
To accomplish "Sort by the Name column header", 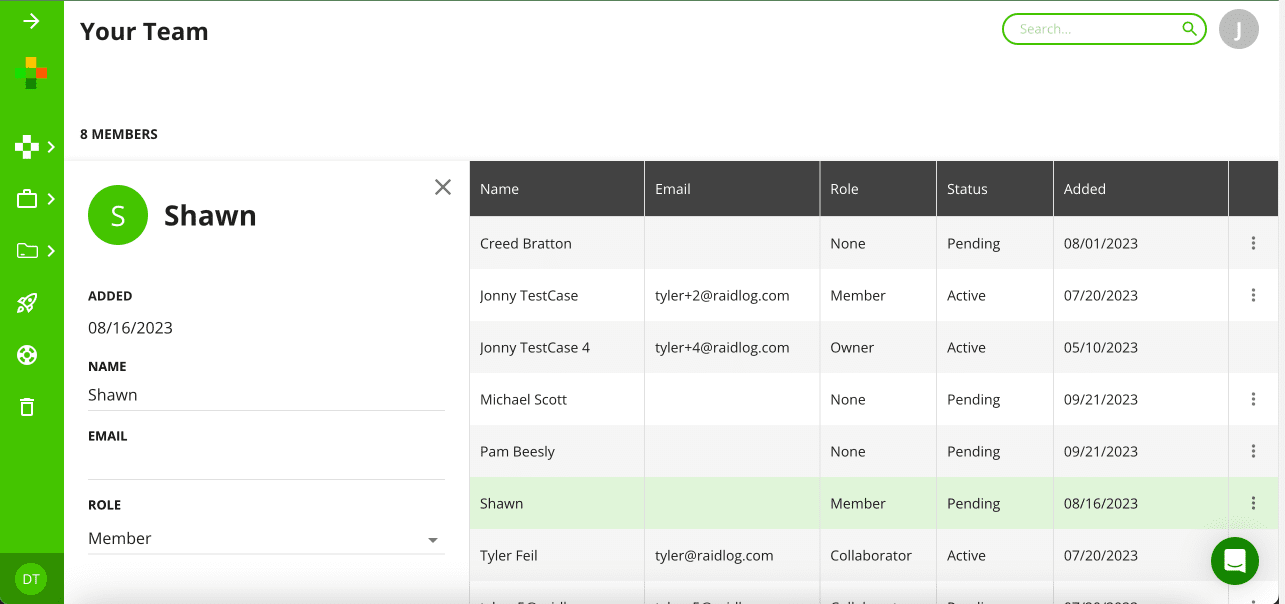I will pyautogui.click(x=557, y=188).
